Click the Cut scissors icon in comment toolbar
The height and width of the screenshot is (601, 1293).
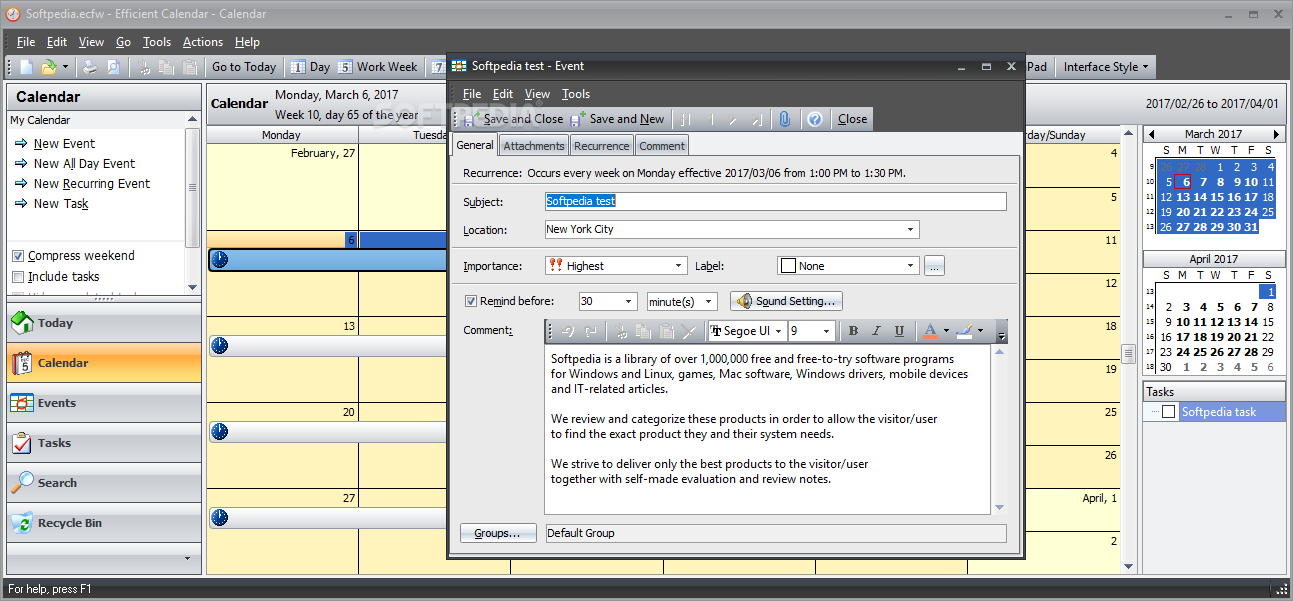point(621,331)
